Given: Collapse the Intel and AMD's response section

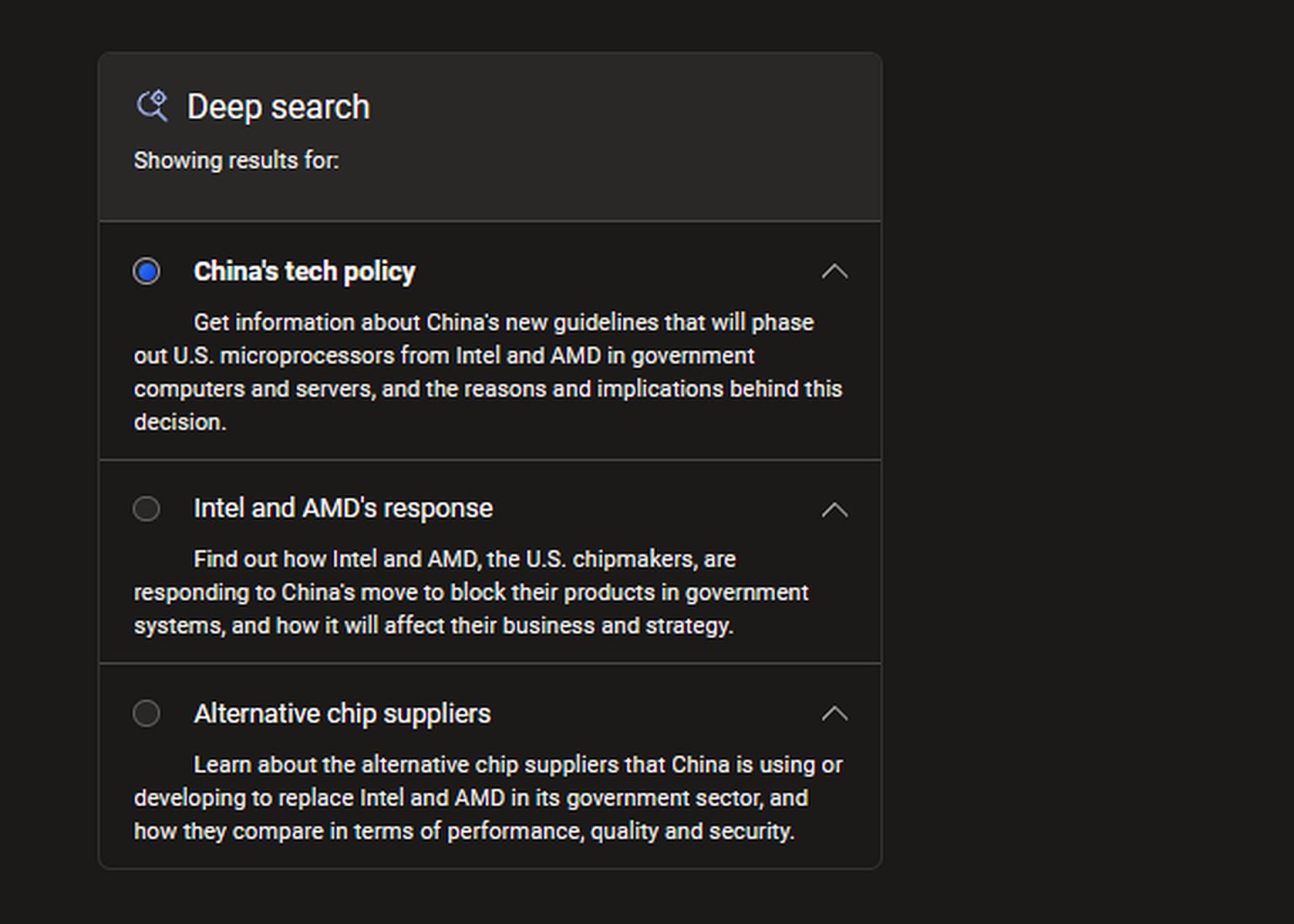Looking at the screenshot, I should (x=835, y=510).
